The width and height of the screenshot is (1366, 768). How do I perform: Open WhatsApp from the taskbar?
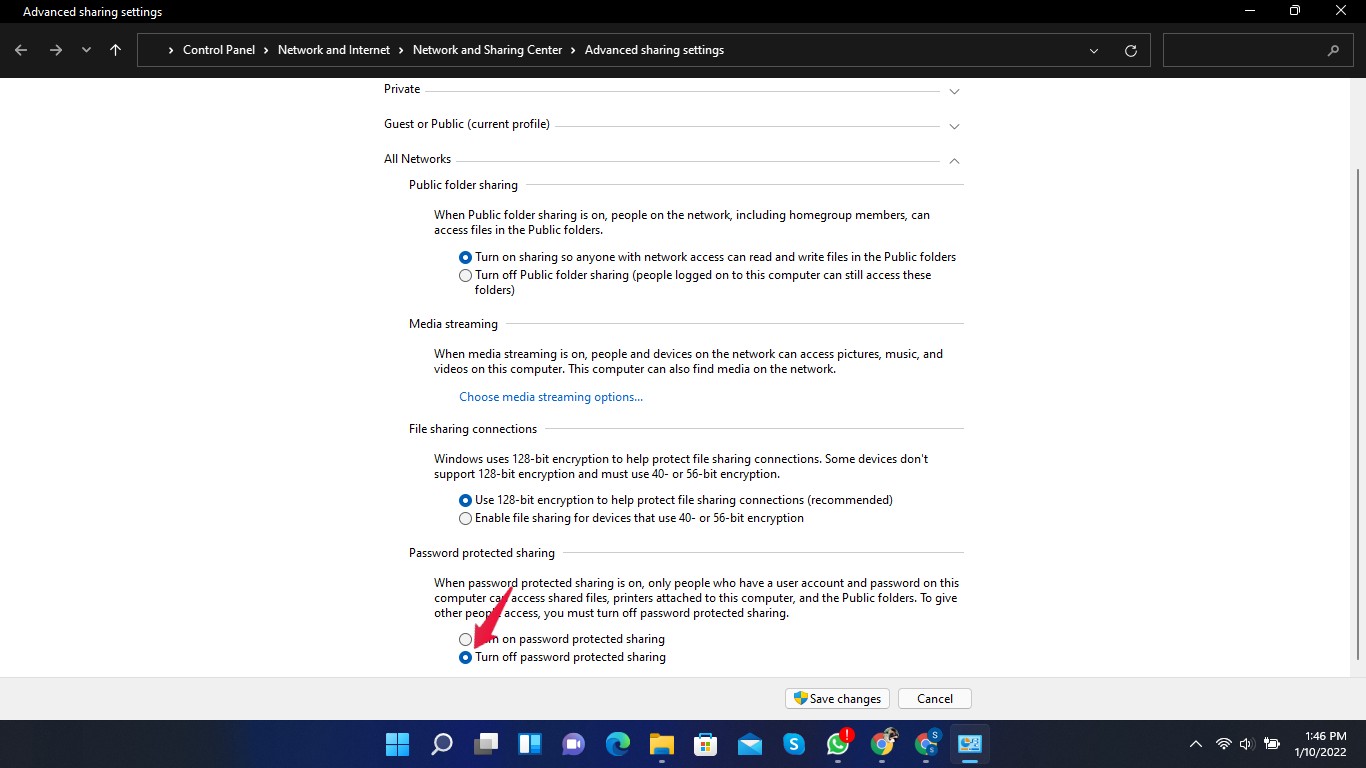837,744
